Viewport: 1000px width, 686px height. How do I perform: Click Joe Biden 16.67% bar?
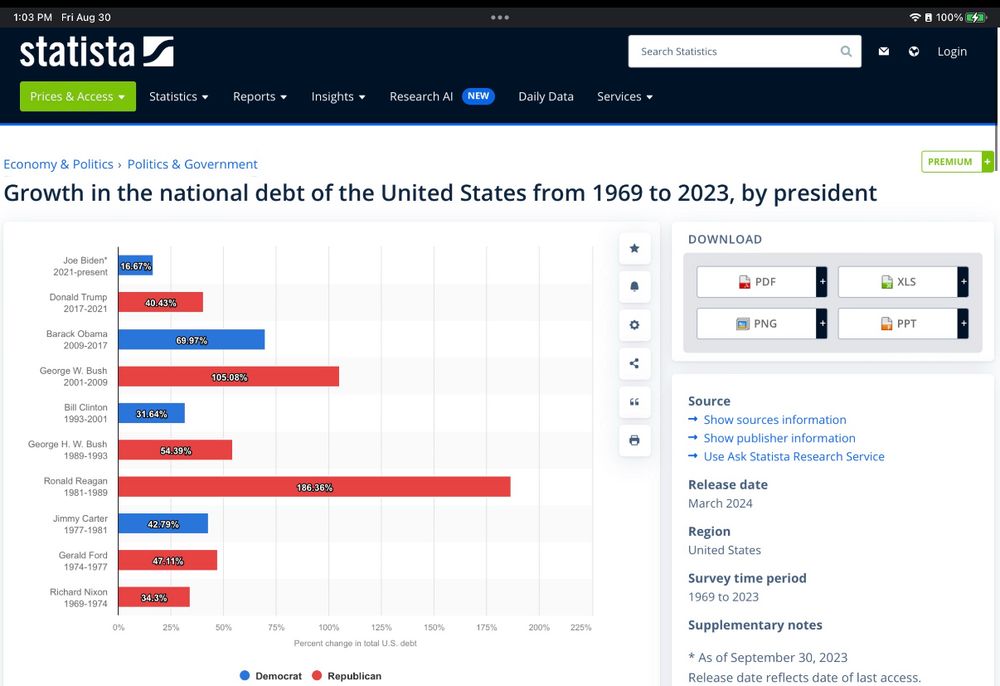tap(136, 265)
